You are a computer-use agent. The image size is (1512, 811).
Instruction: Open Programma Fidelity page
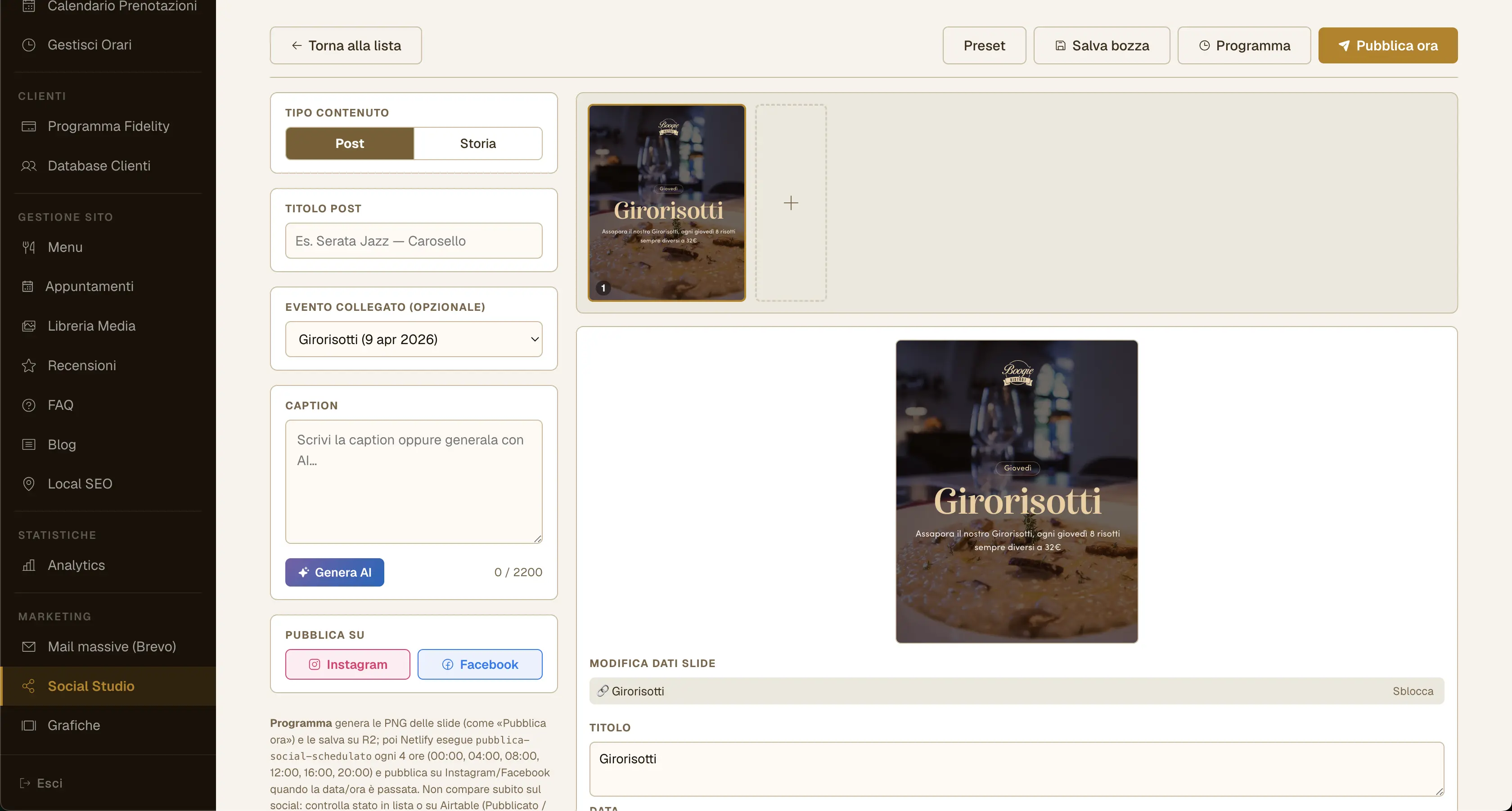pos(108,126)
